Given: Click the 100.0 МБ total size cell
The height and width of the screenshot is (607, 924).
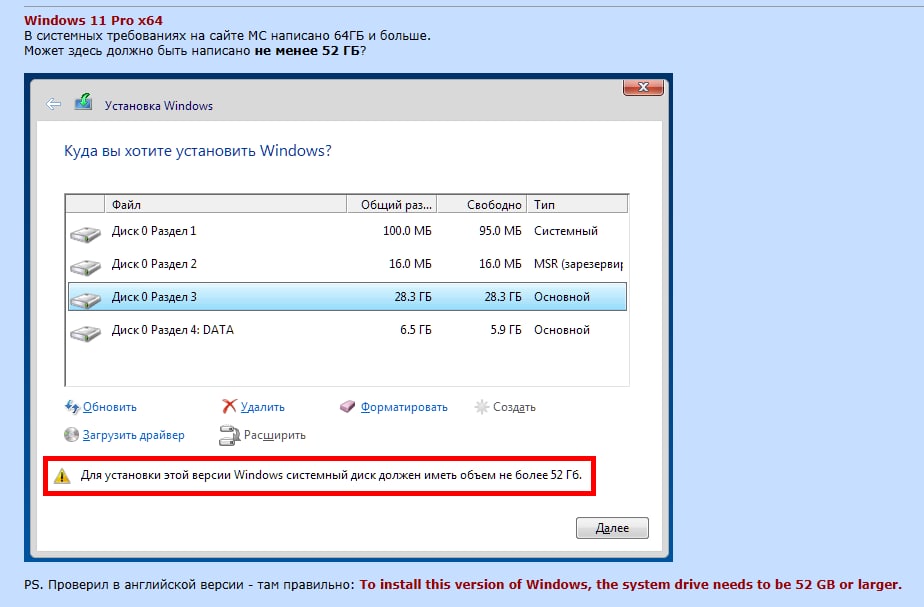Looking at the screenshot, I should pos(407,231).
